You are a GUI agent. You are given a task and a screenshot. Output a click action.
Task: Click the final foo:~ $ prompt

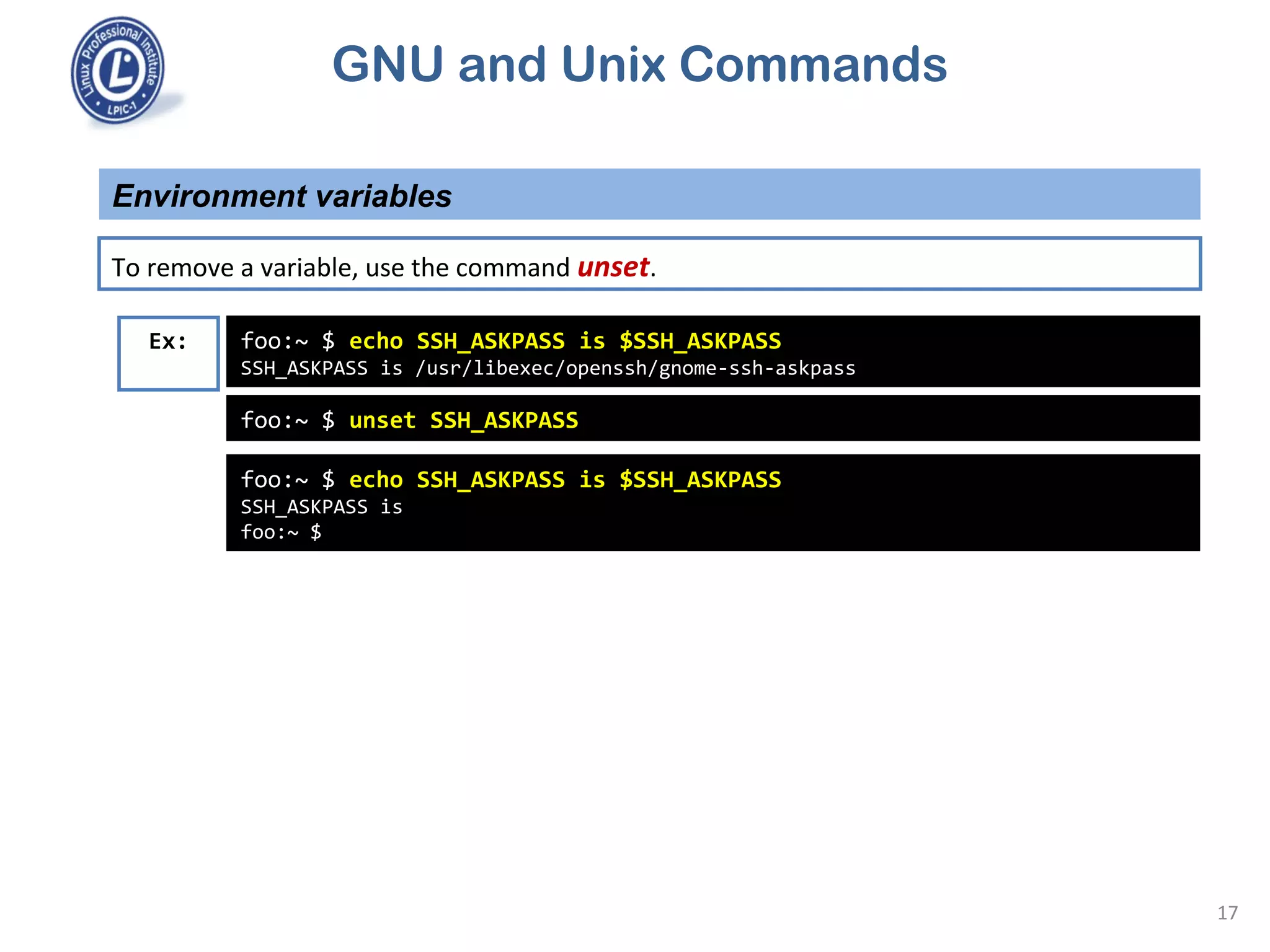(281, 532)
